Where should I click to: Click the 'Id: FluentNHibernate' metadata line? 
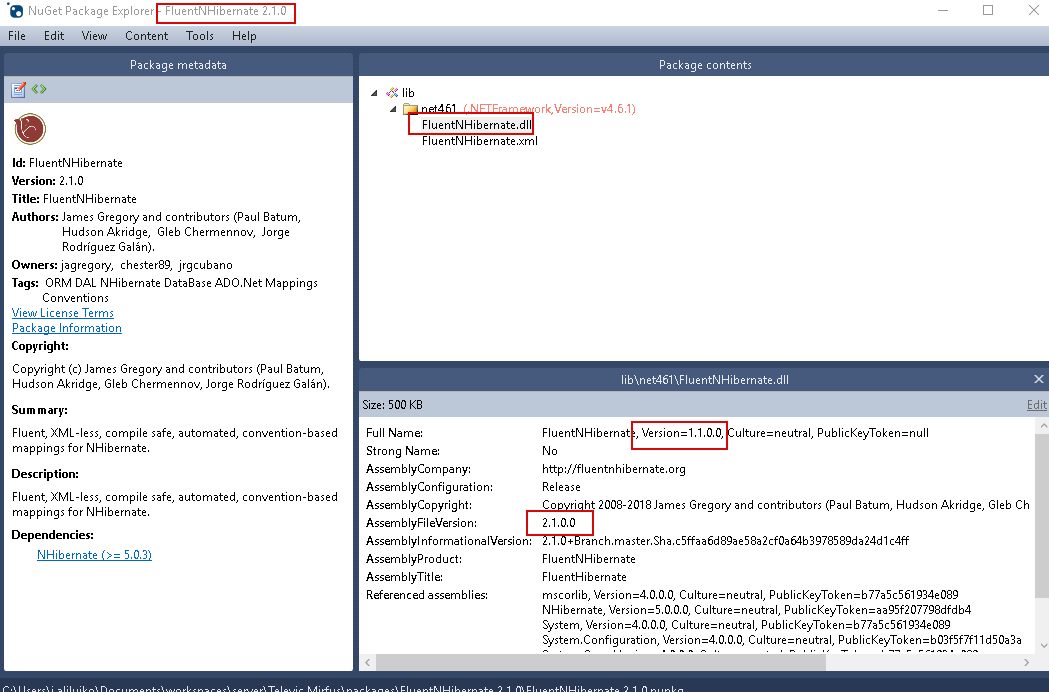[x=67, y=163]
